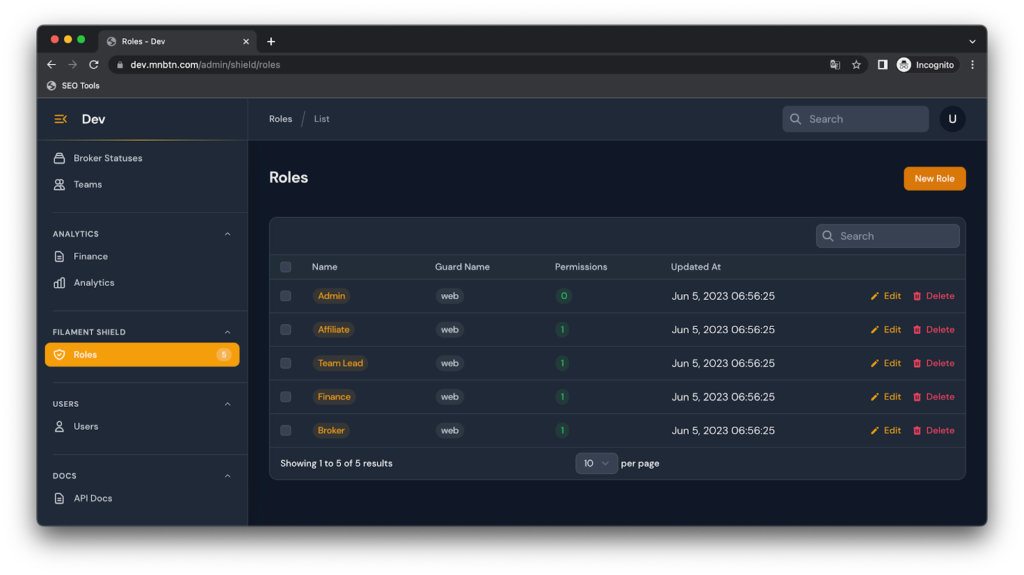Select the Roles item in sidebar
This screenshot has height=575, width=1024.
click(142, 354)
